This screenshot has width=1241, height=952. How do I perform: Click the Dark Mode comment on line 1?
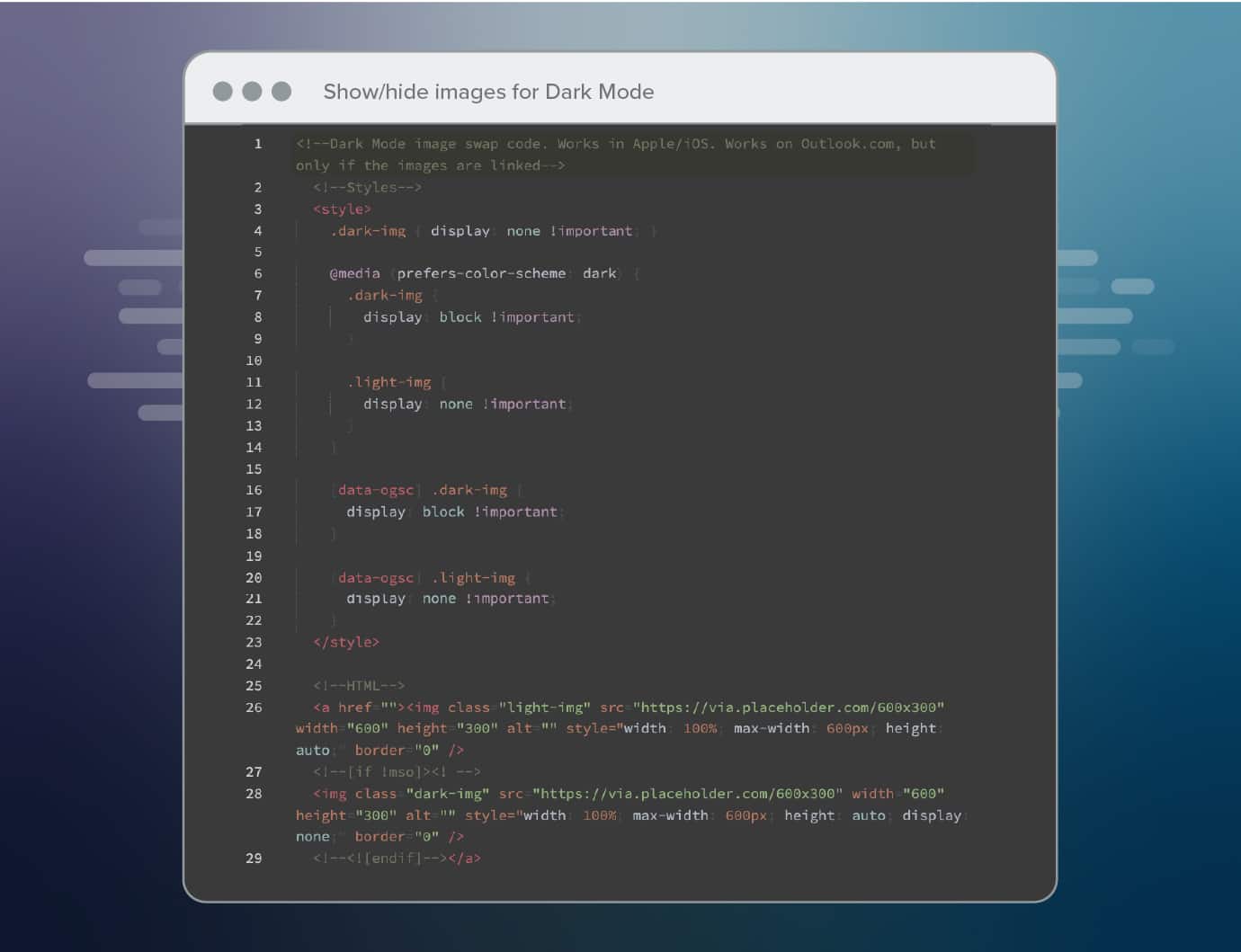616,155
